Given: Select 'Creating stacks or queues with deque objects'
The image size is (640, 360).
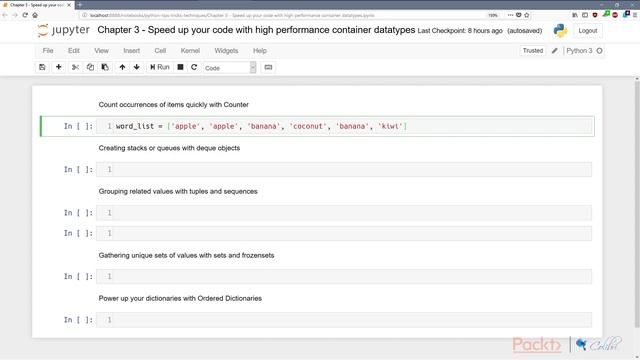Looking at the screenshot, I should click(169, 148).
